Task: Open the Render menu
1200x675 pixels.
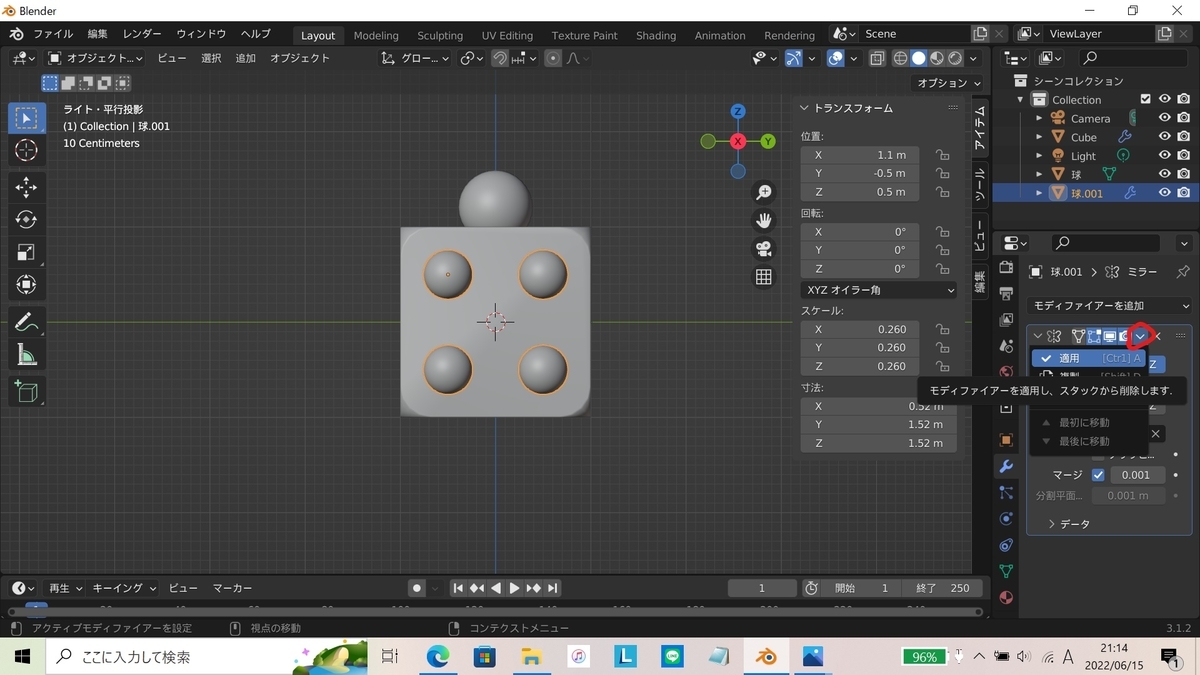Action: click(x=142, y=34)
